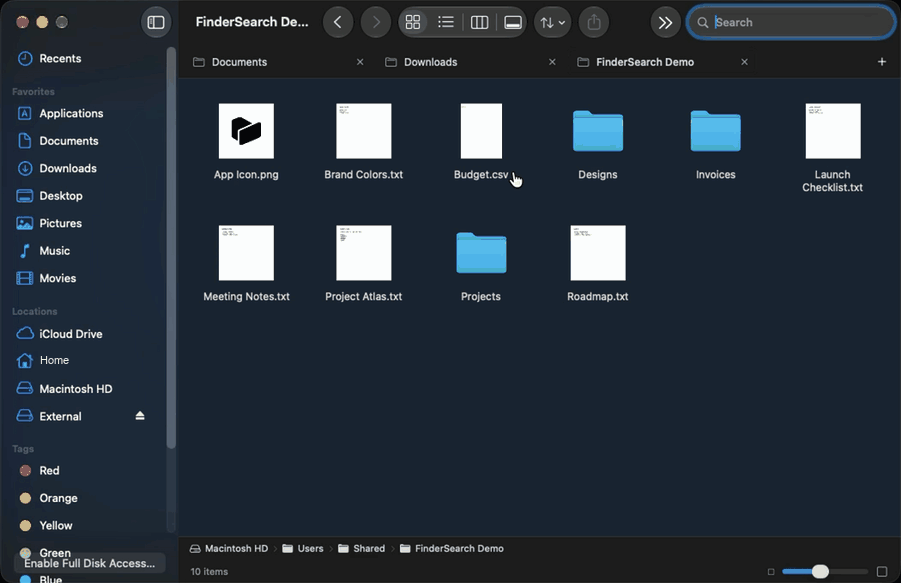Click FinderSearch Demo in the path bar
Viewport: 901px width, 583px height.
[452, 549]
